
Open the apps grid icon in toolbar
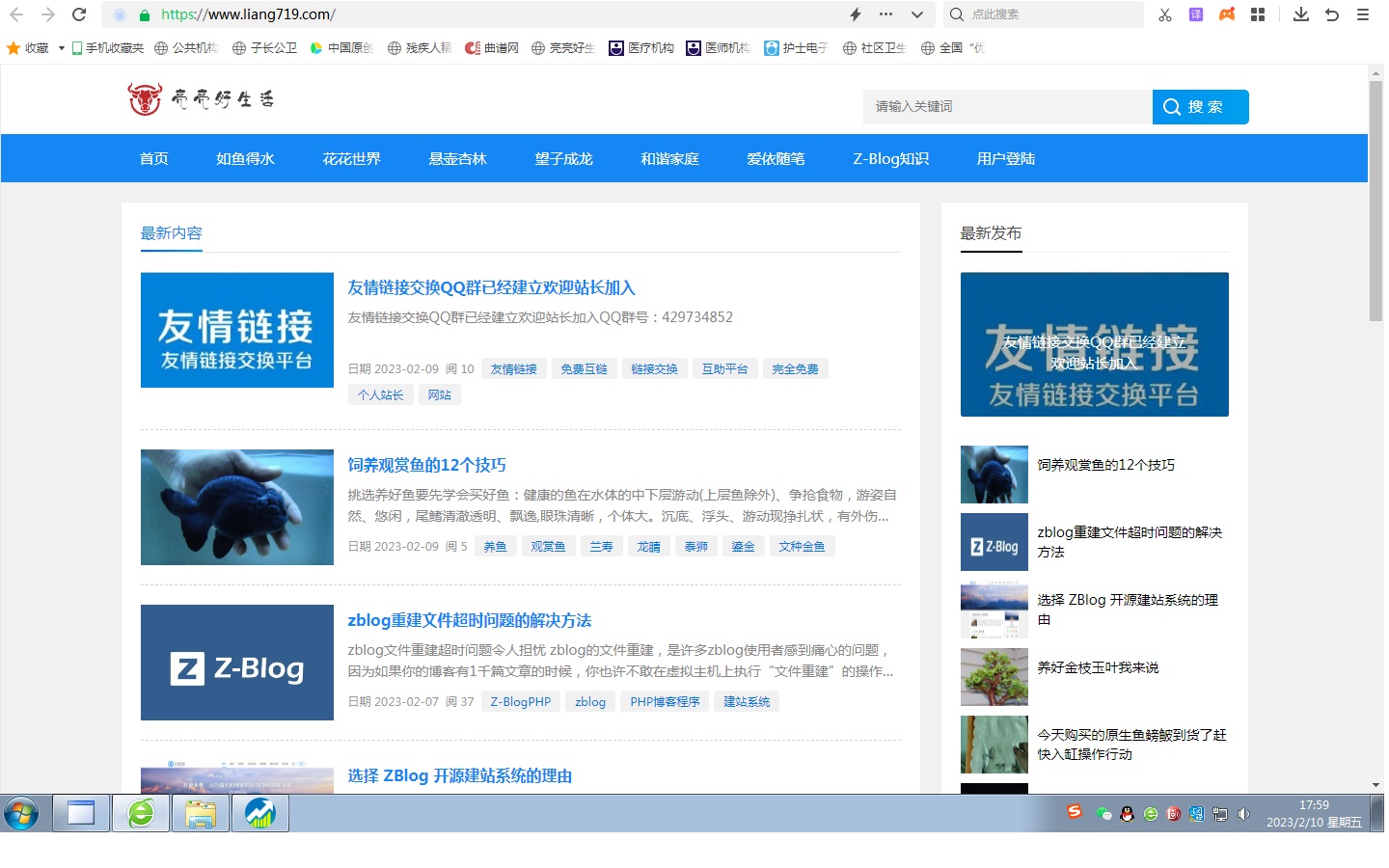tap(1258, 14)
